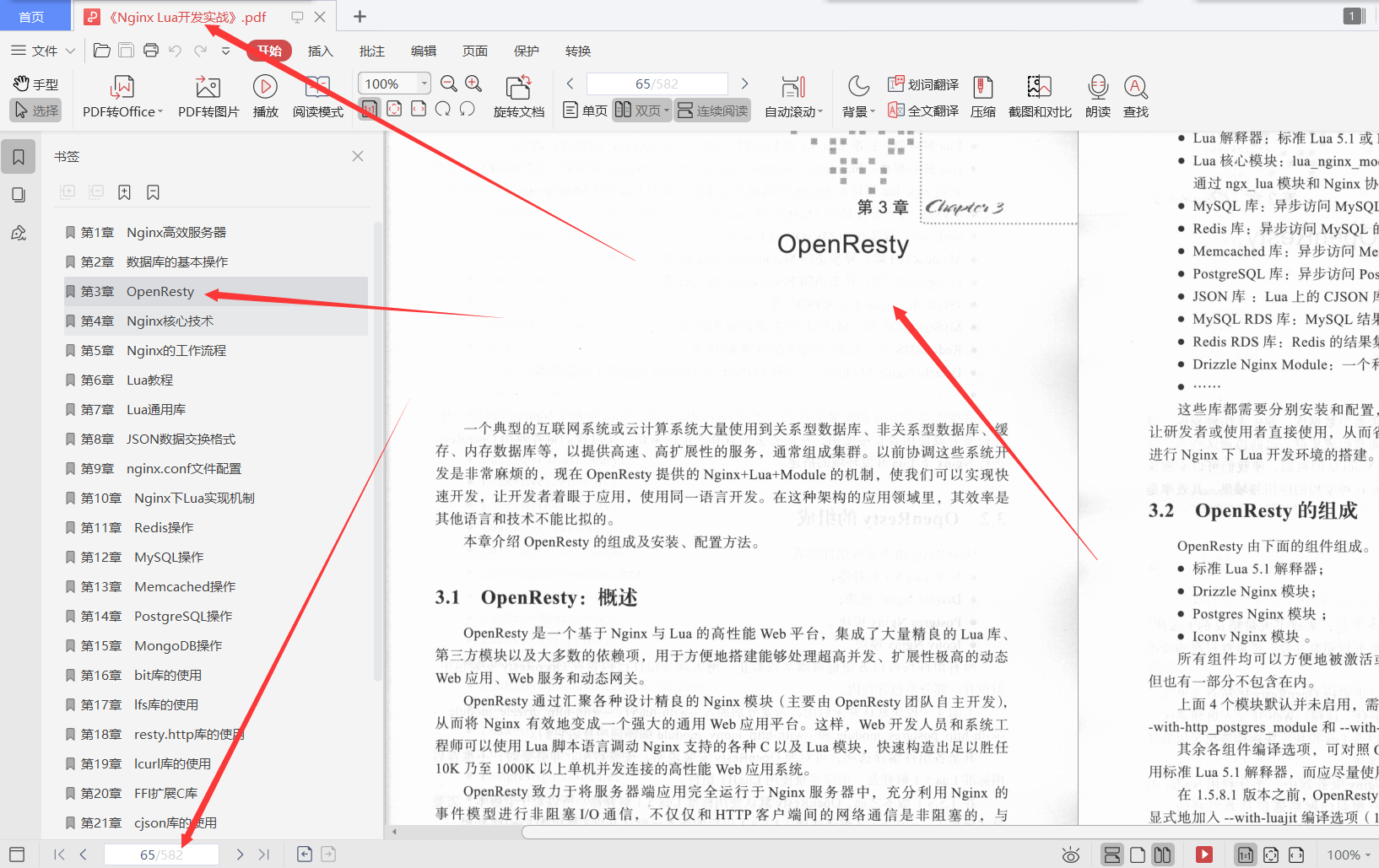This screenshot has width=1379, height=868.
Task: Compress the PDF using 压缩
Action: pos(982,95)
